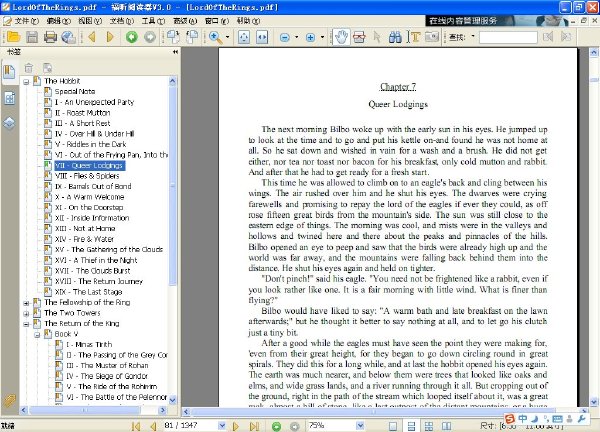
Task: Open the 编辑 (Edit) menu
Action: click(x=58, y=21)
